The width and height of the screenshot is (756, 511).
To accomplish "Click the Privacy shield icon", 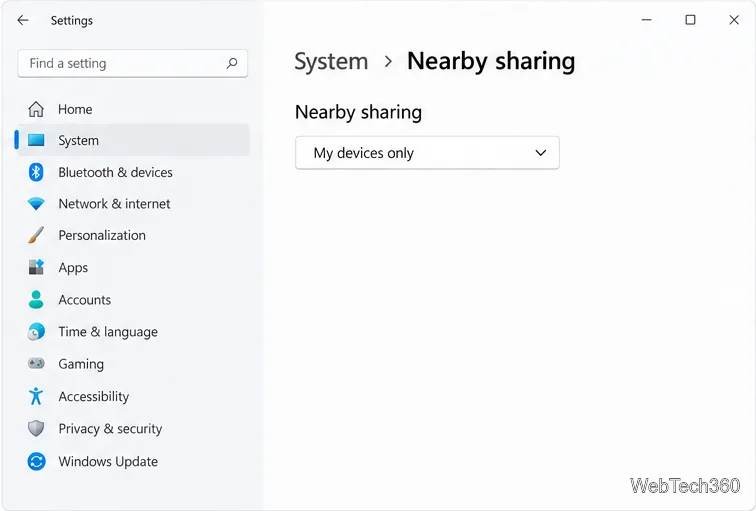I will (36, 428).
